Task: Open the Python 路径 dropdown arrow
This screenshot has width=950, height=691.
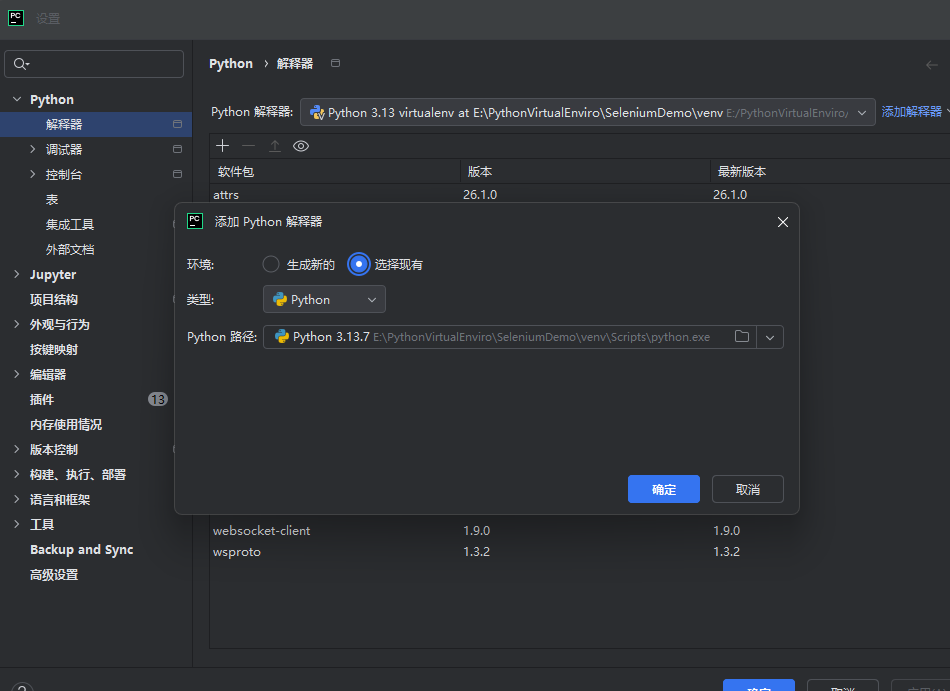Action: pyautogui.click(x=769, y=337)
